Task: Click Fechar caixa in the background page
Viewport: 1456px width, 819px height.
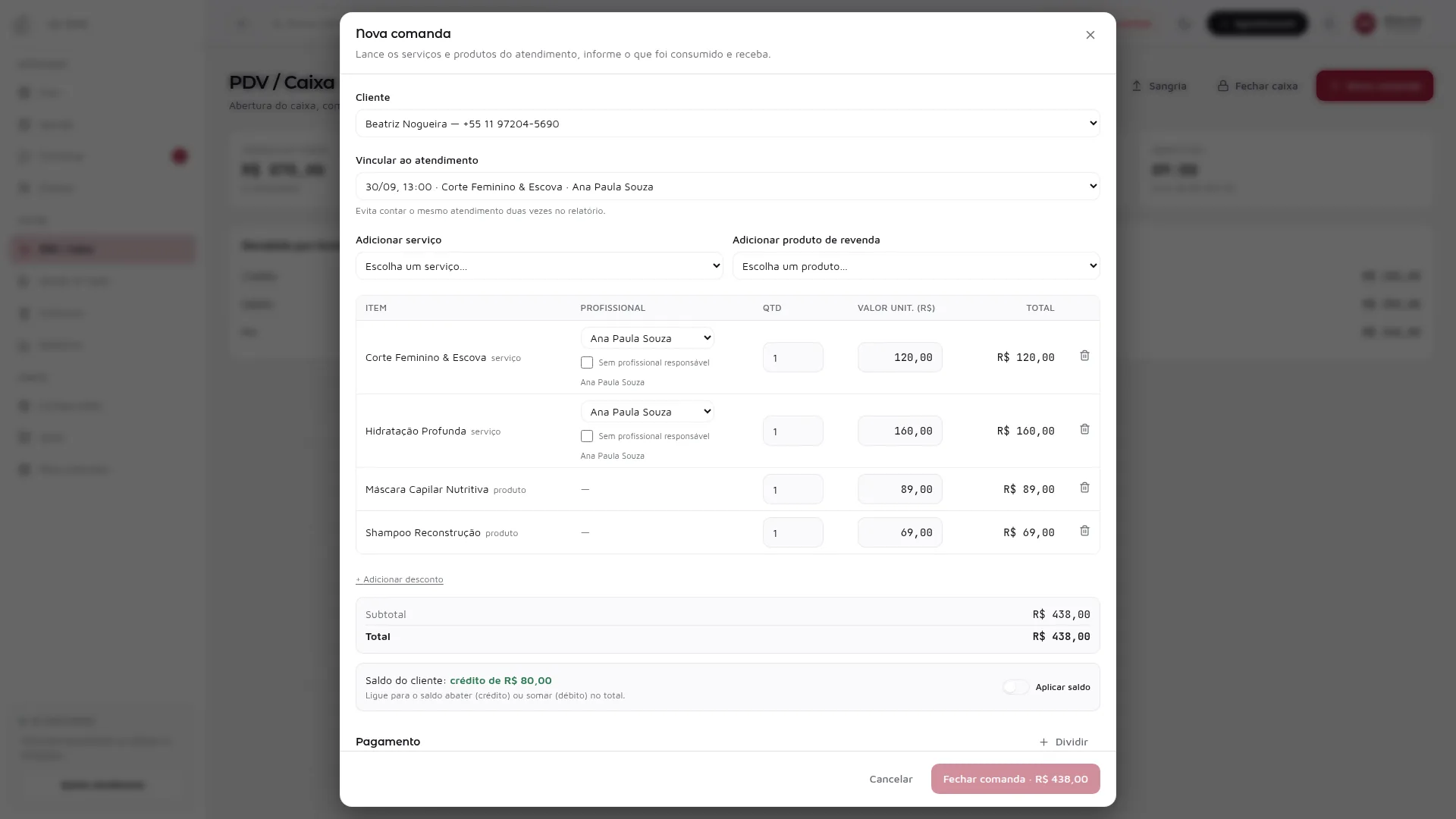Action: pos(1257,86)
